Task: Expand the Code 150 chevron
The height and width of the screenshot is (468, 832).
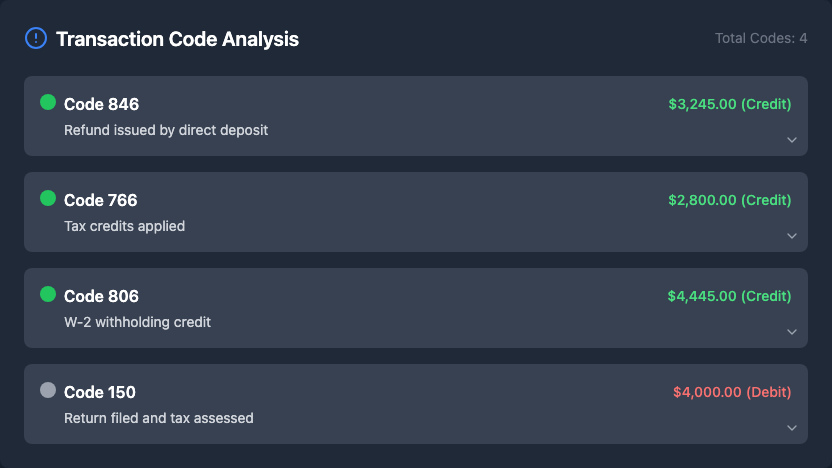Action: (x=792, y=428)
